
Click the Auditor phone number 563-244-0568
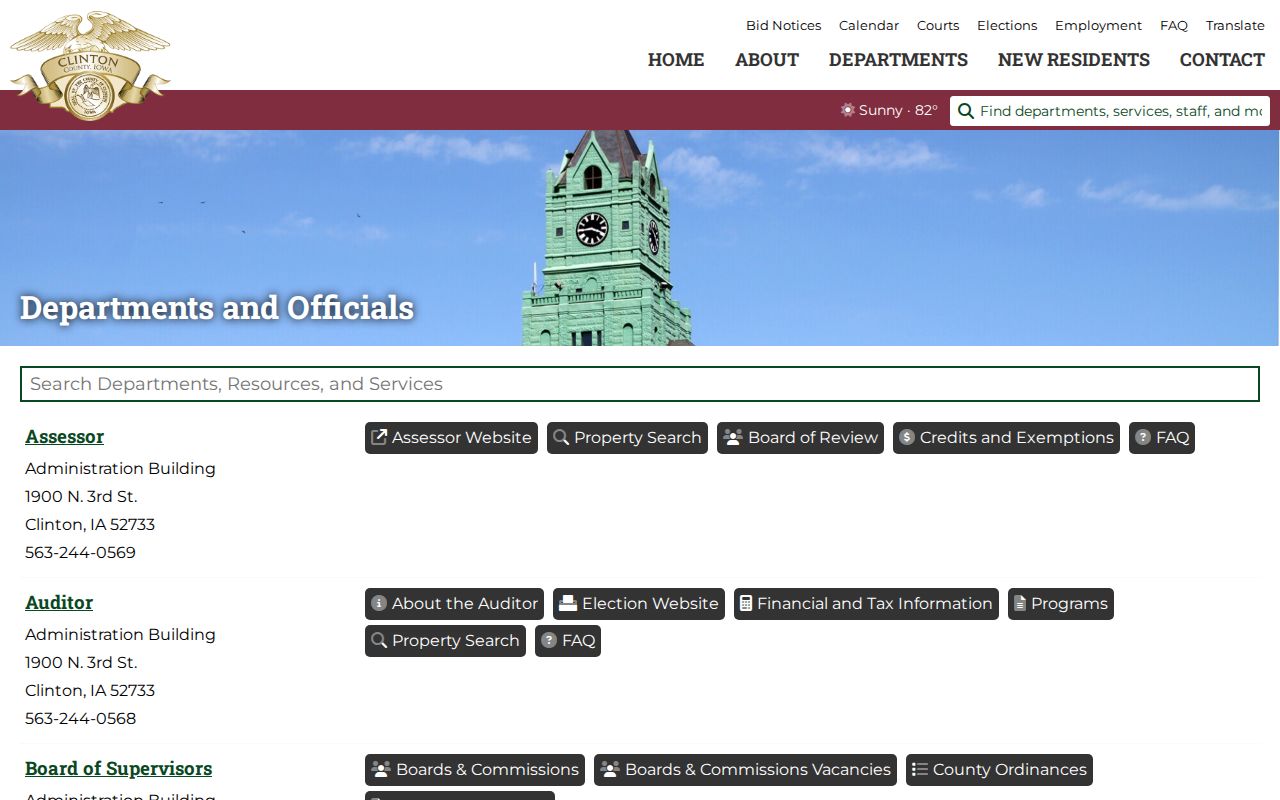pyautogui.click(x=80, y=718)
